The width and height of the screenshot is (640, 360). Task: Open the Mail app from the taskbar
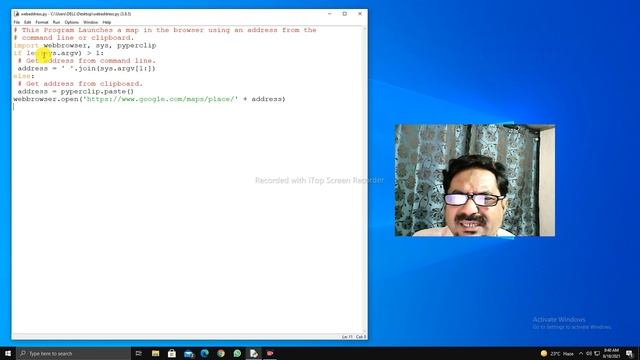click(x=189, y=353)
